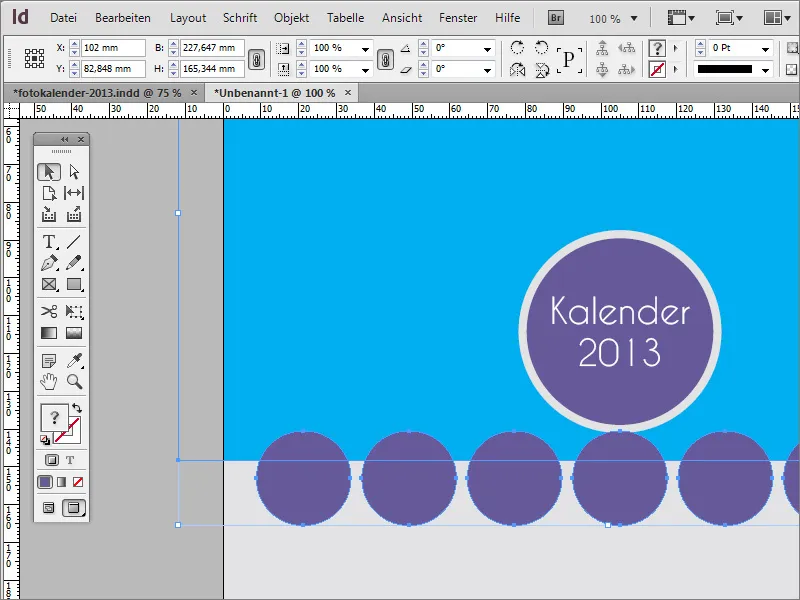Pick the Hand tool
Image resolution: width=800 pixels, height=600 pixels.
[x=49, y=382]
